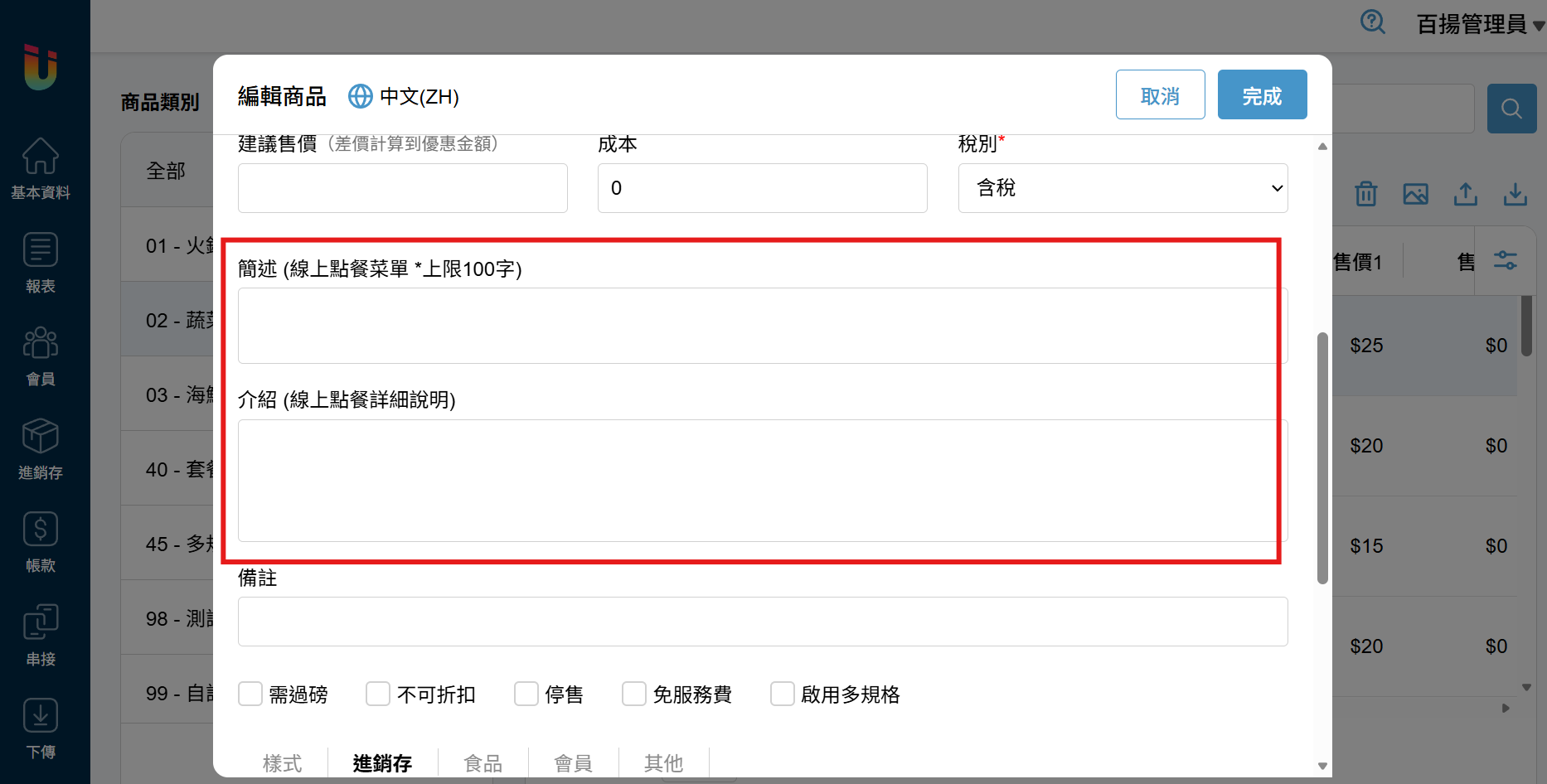Switch to the 樣式 tab

[282, 762]
